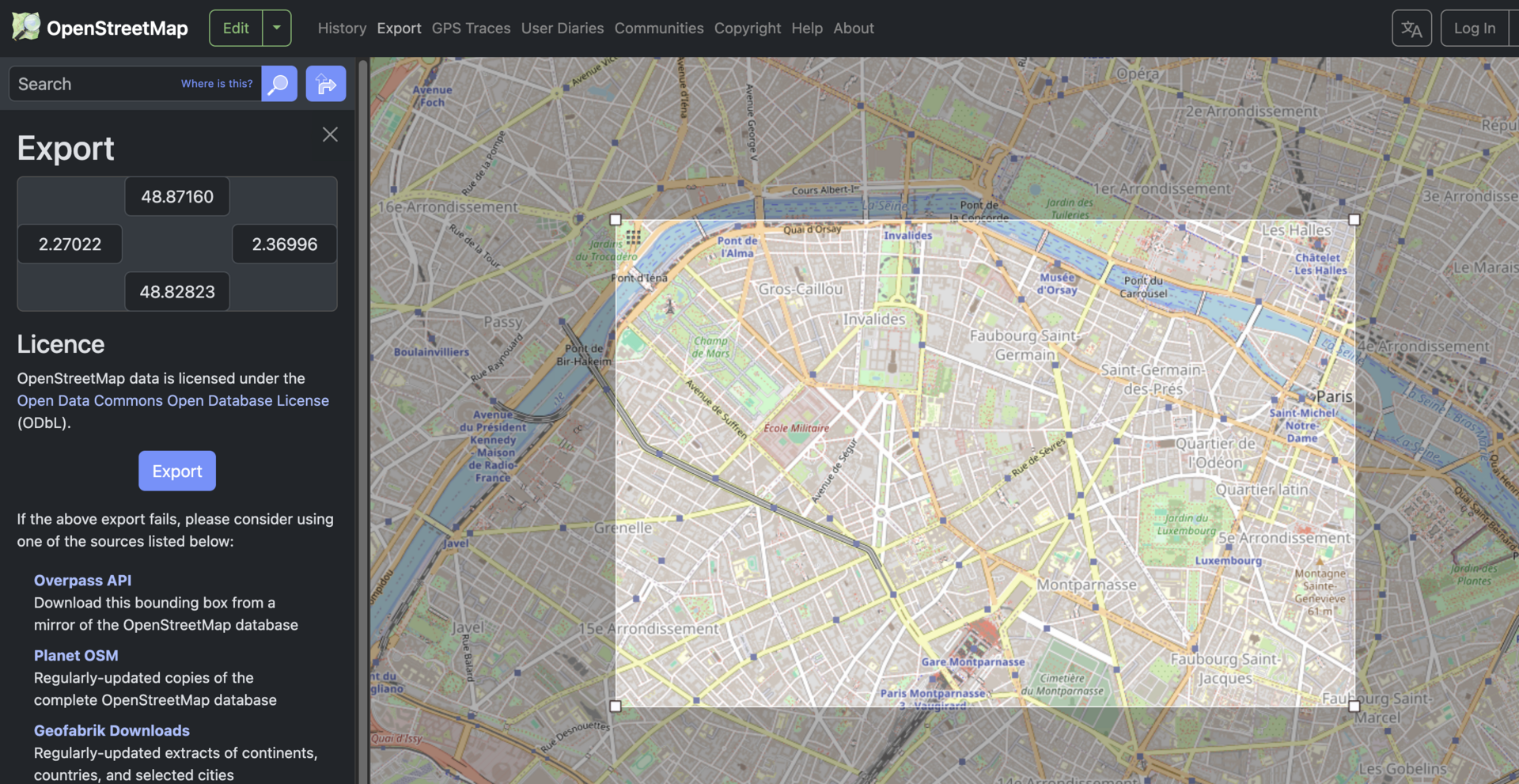1519x784 pixels.
Task: Open the Geofabrik Downloads link
Action: click(x=112, y=730)
